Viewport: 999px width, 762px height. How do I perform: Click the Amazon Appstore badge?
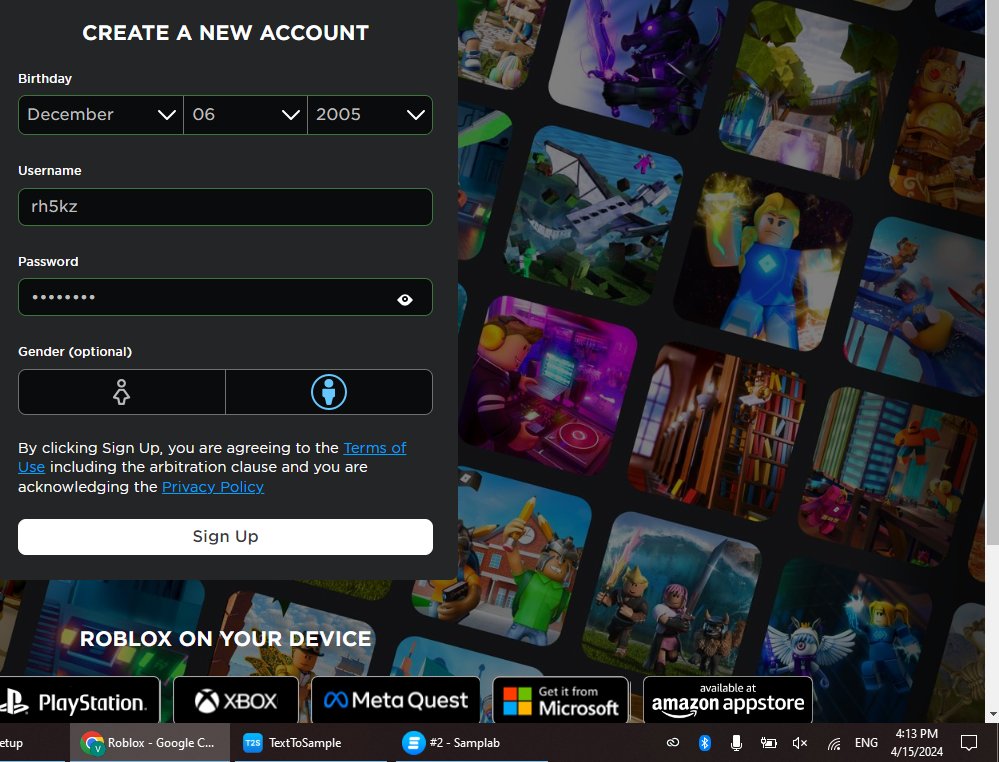tap(728, 700)
